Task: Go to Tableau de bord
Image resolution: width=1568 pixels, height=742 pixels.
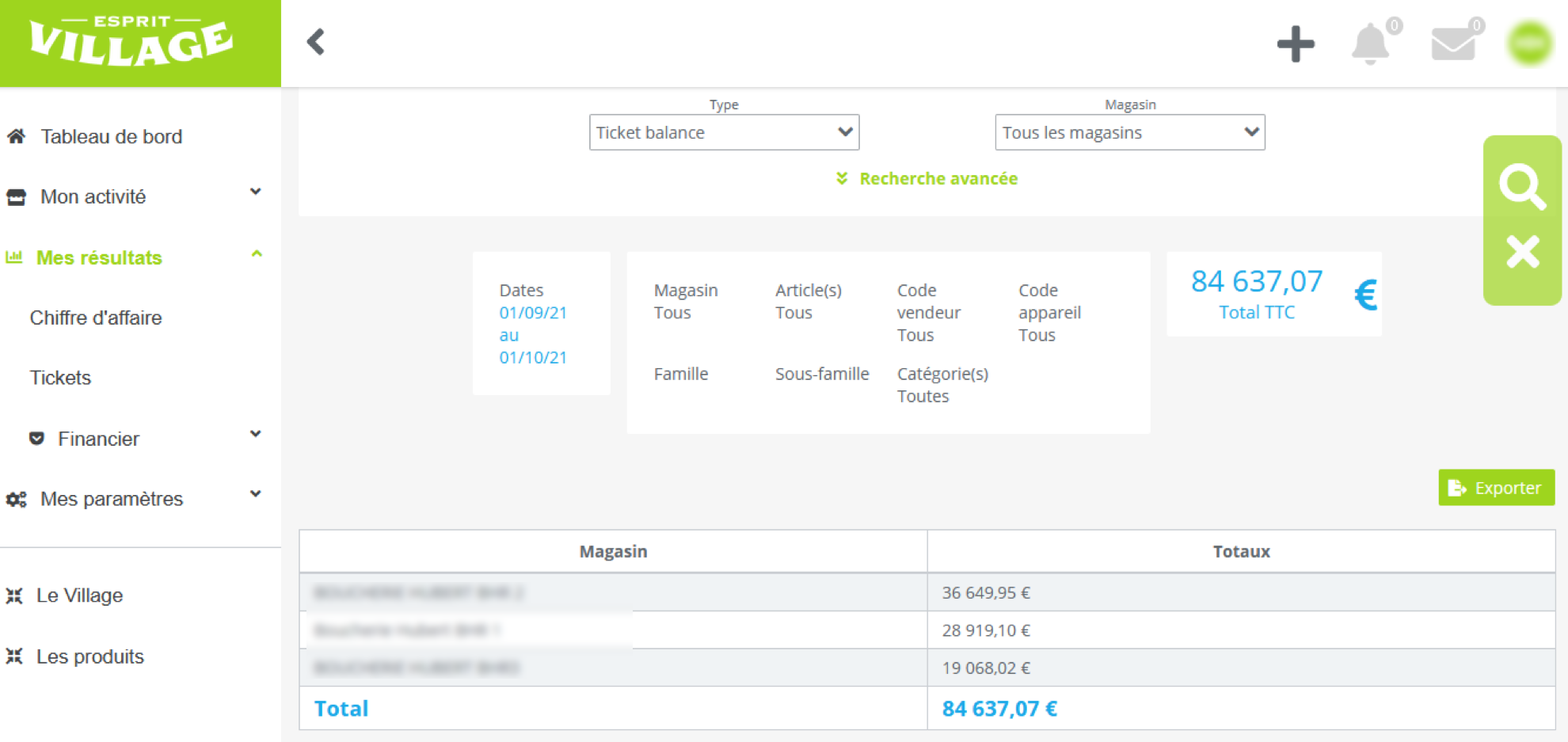Action: [x=111, y=136]
